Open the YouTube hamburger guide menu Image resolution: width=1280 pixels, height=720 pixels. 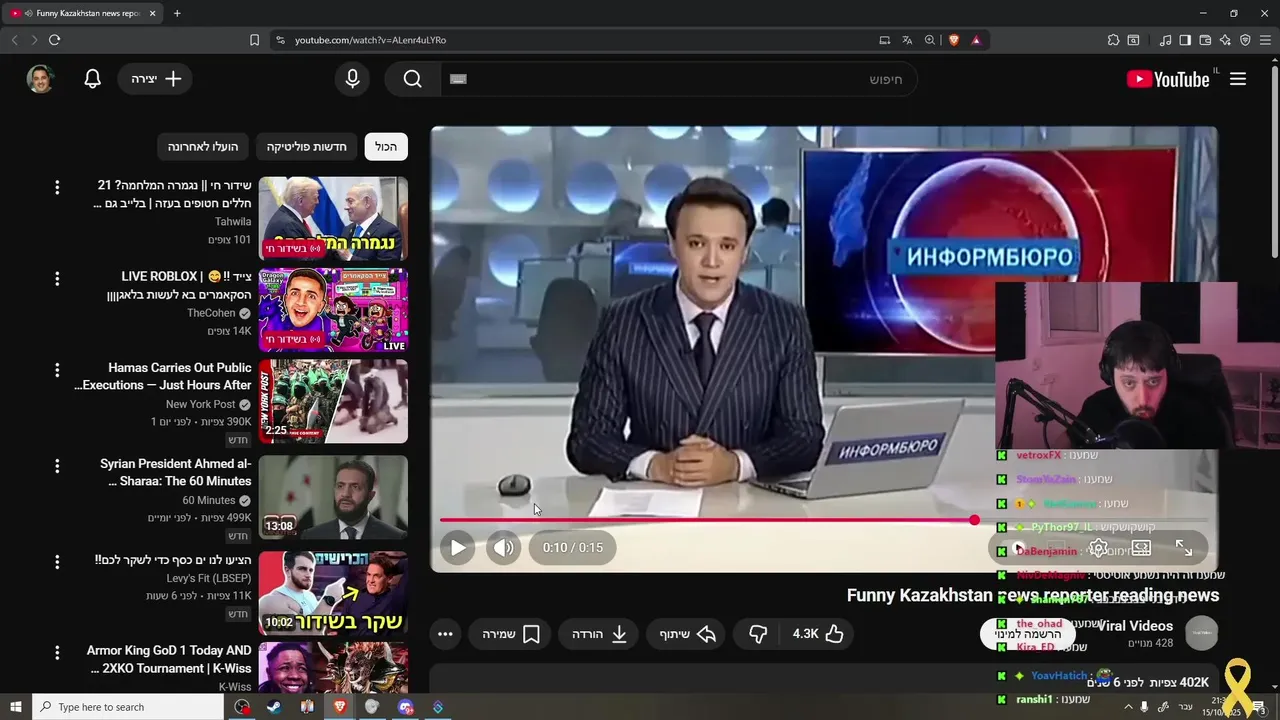(x=1238, y=79)
